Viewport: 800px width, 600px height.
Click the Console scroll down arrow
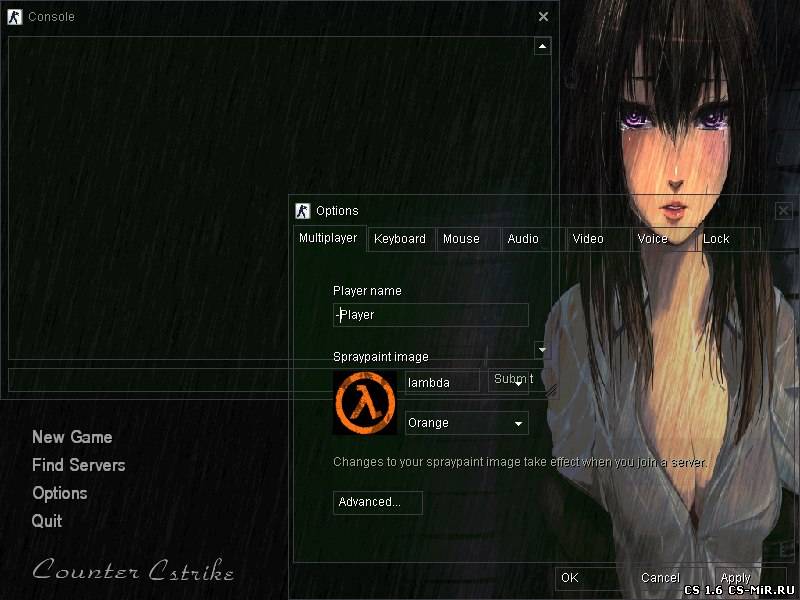click(542, 350)
